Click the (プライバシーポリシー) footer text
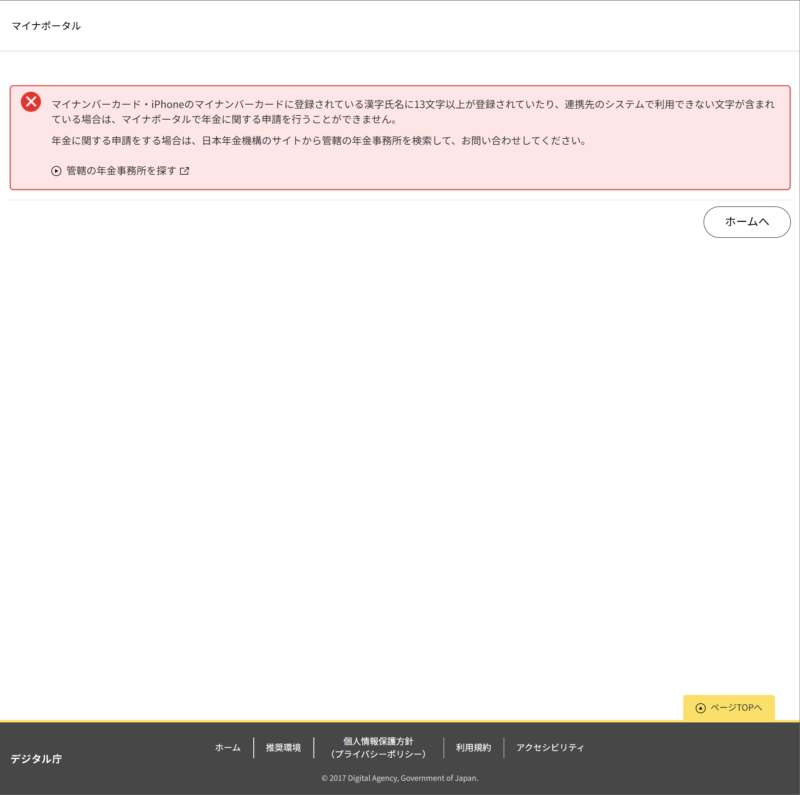 tap(378, 754)
